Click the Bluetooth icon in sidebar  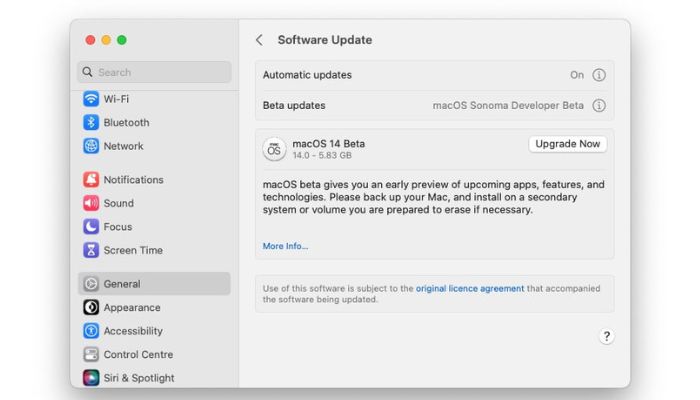click(91, 122)
